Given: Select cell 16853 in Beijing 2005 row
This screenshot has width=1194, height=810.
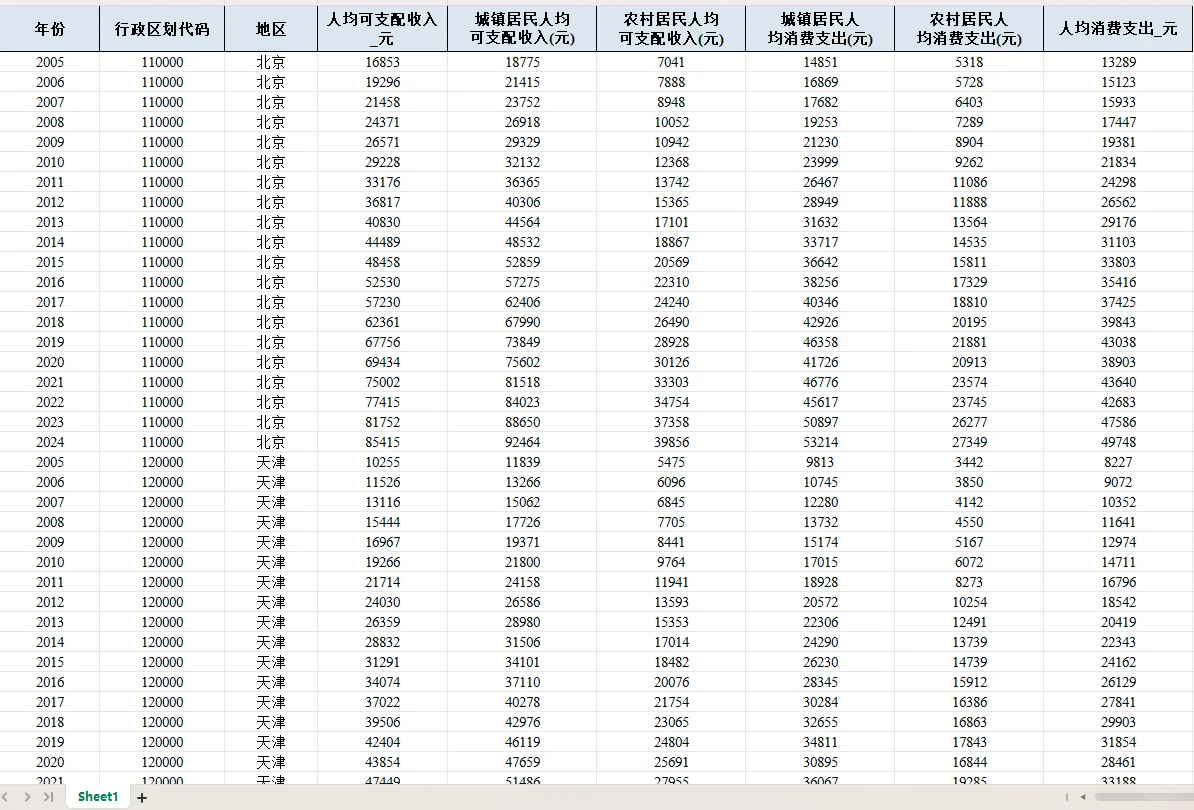Looking at the screenshot, I should (382, 62).
